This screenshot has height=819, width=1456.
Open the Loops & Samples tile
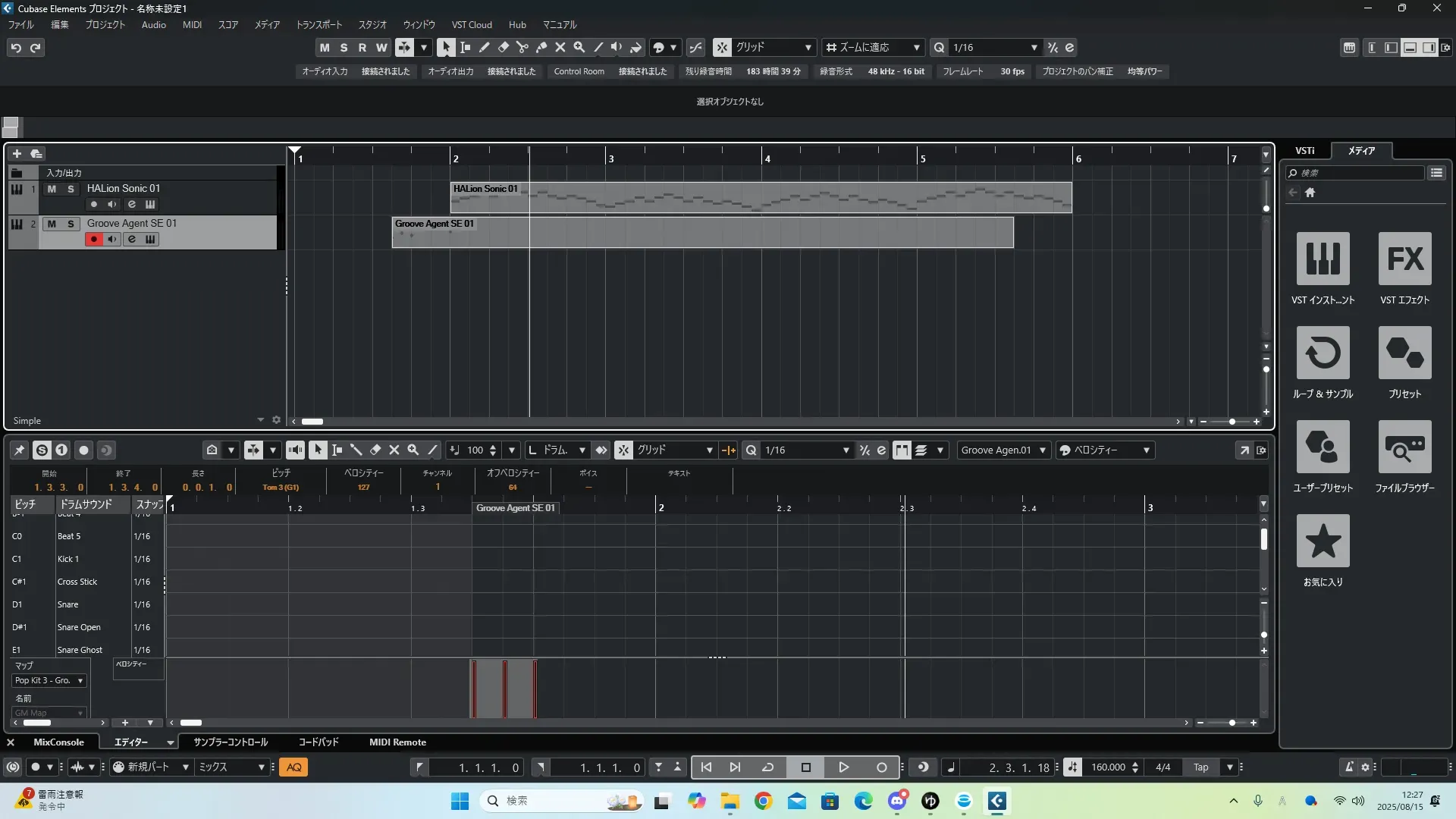click(x=1323, y=353)
